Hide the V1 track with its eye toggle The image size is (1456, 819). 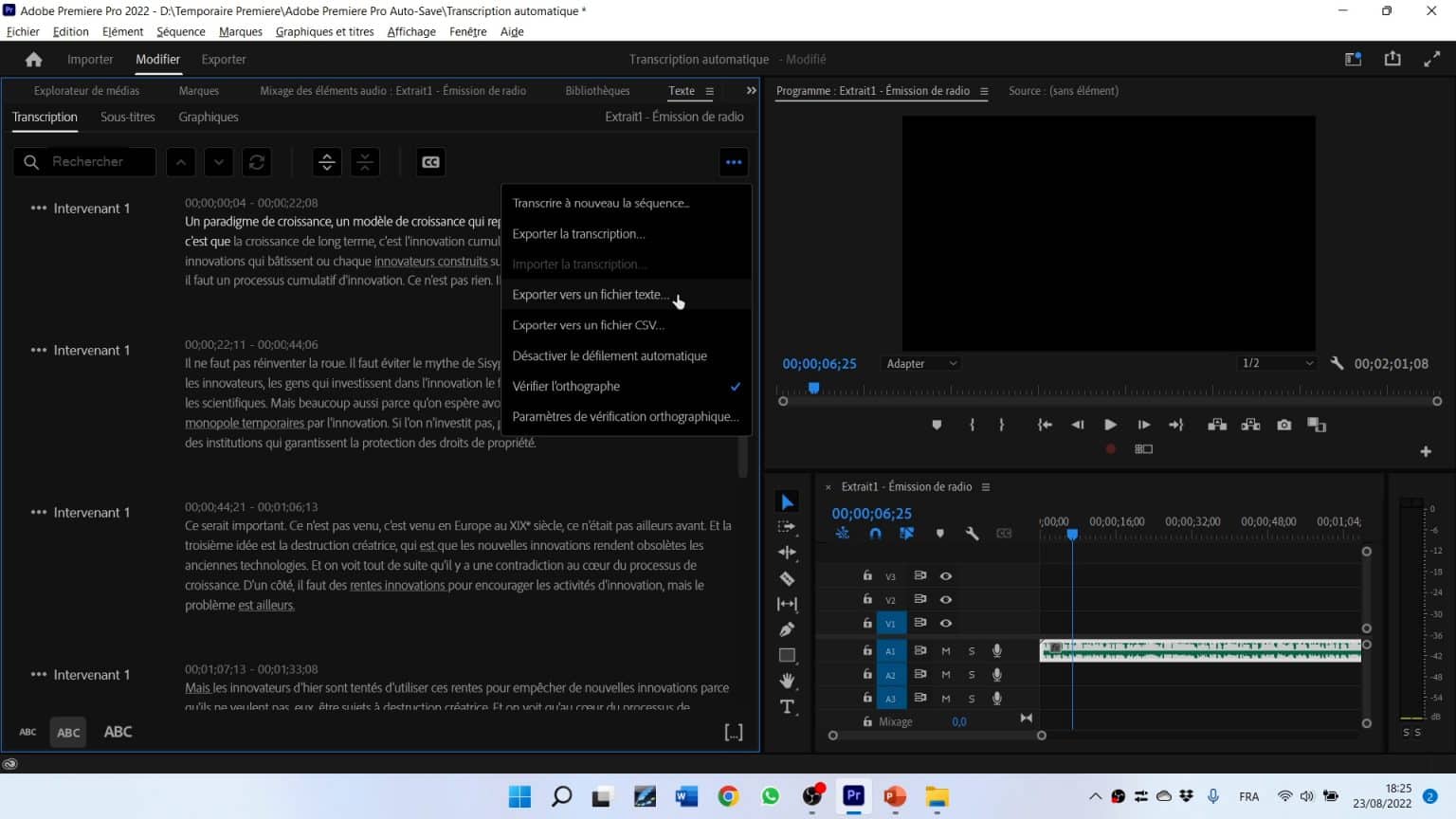[945, 623]
